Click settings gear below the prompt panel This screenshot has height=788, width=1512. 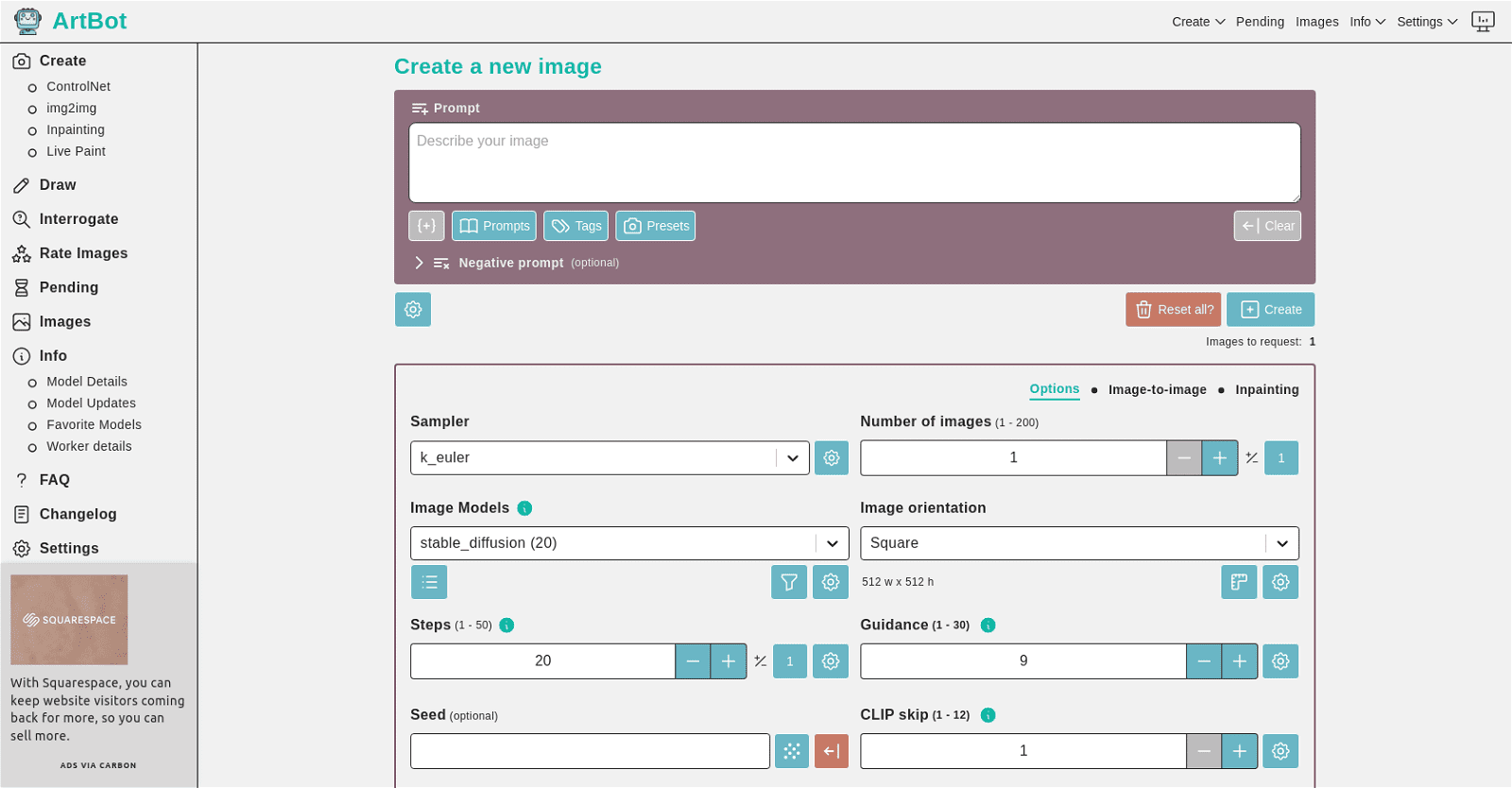coord(413,309)
